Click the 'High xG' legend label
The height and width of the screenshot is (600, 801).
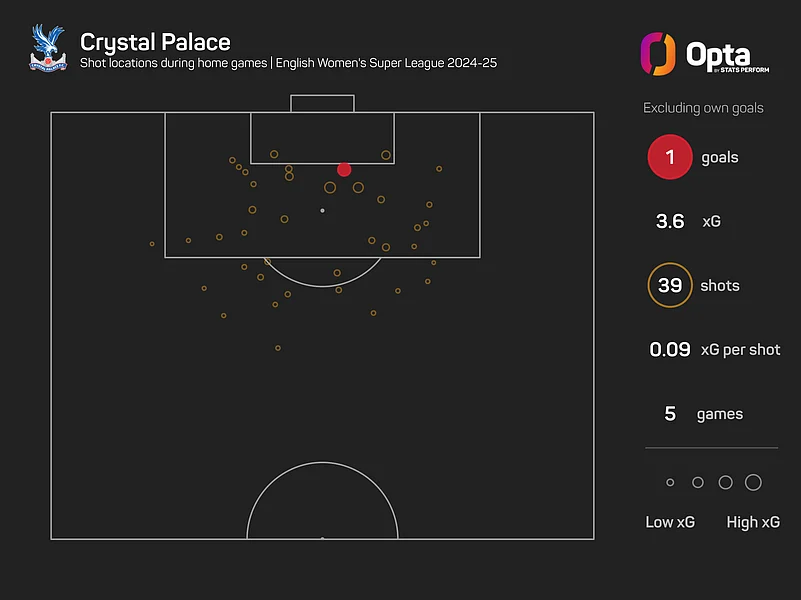(753, 522)
